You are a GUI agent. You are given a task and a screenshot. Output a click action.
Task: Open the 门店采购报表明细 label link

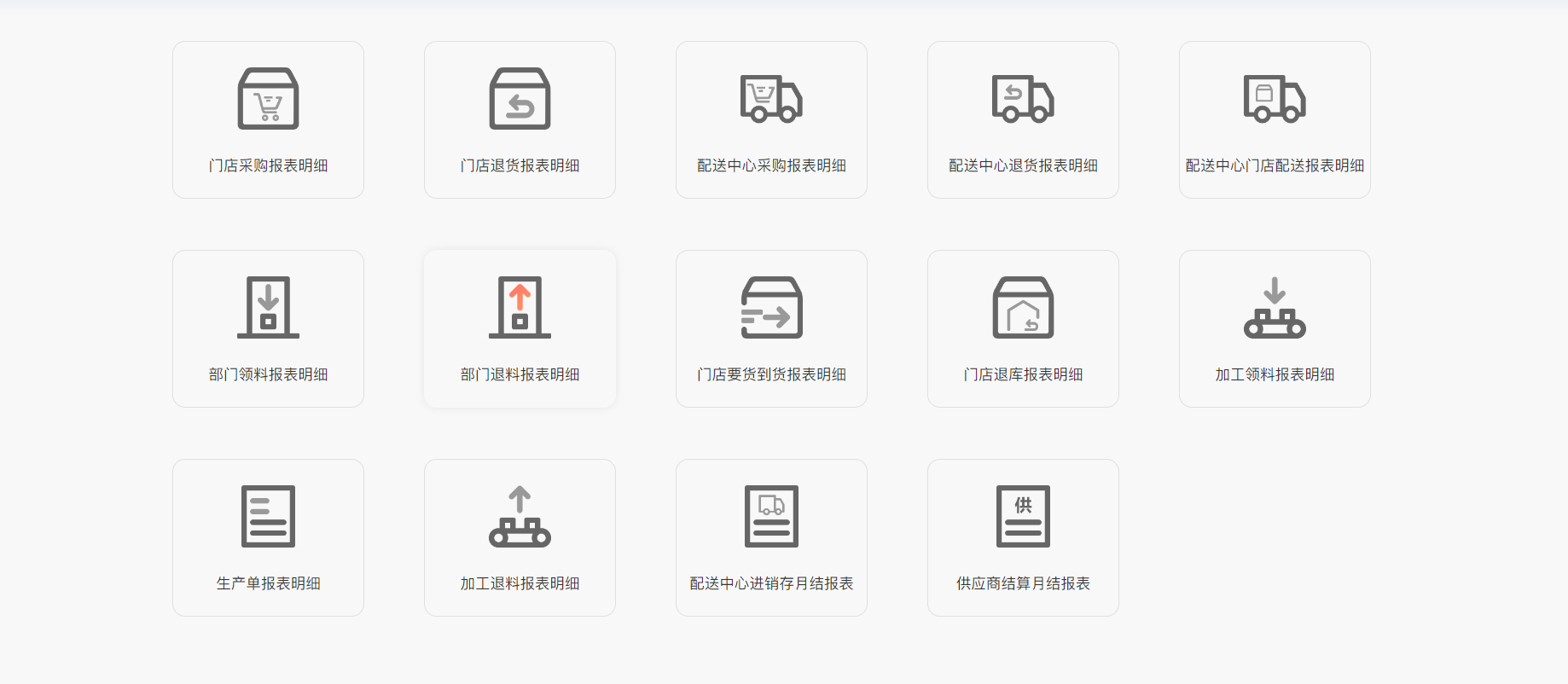(268, 165)
